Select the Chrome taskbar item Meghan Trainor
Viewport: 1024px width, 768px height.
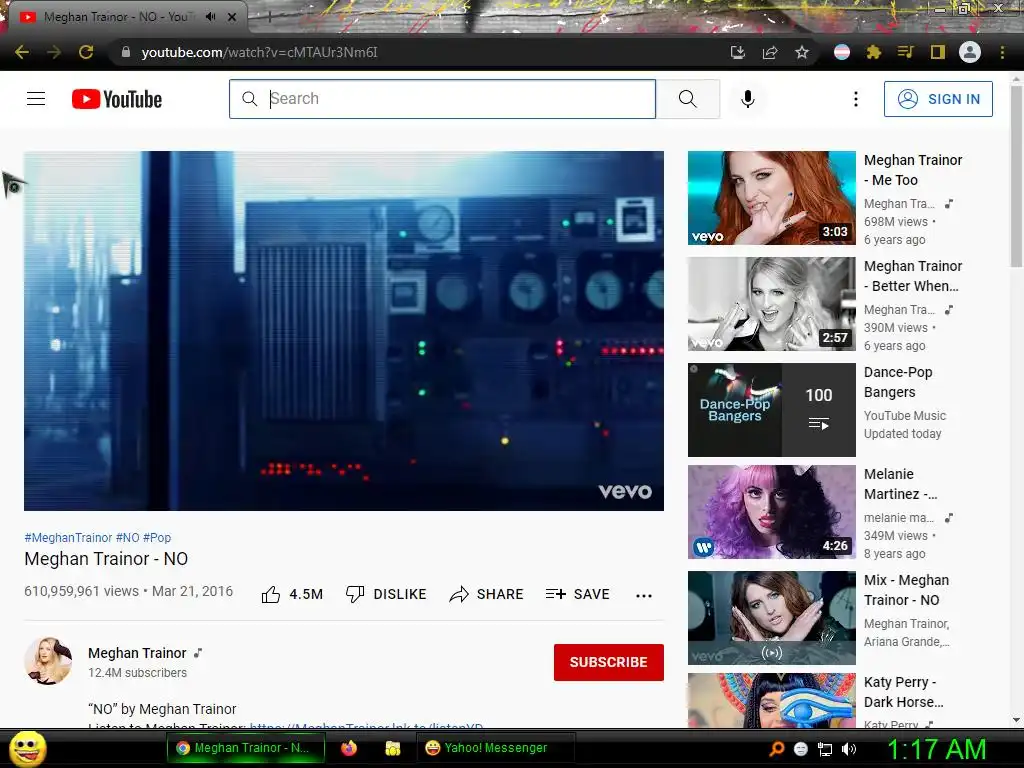[x=247, y=748]
